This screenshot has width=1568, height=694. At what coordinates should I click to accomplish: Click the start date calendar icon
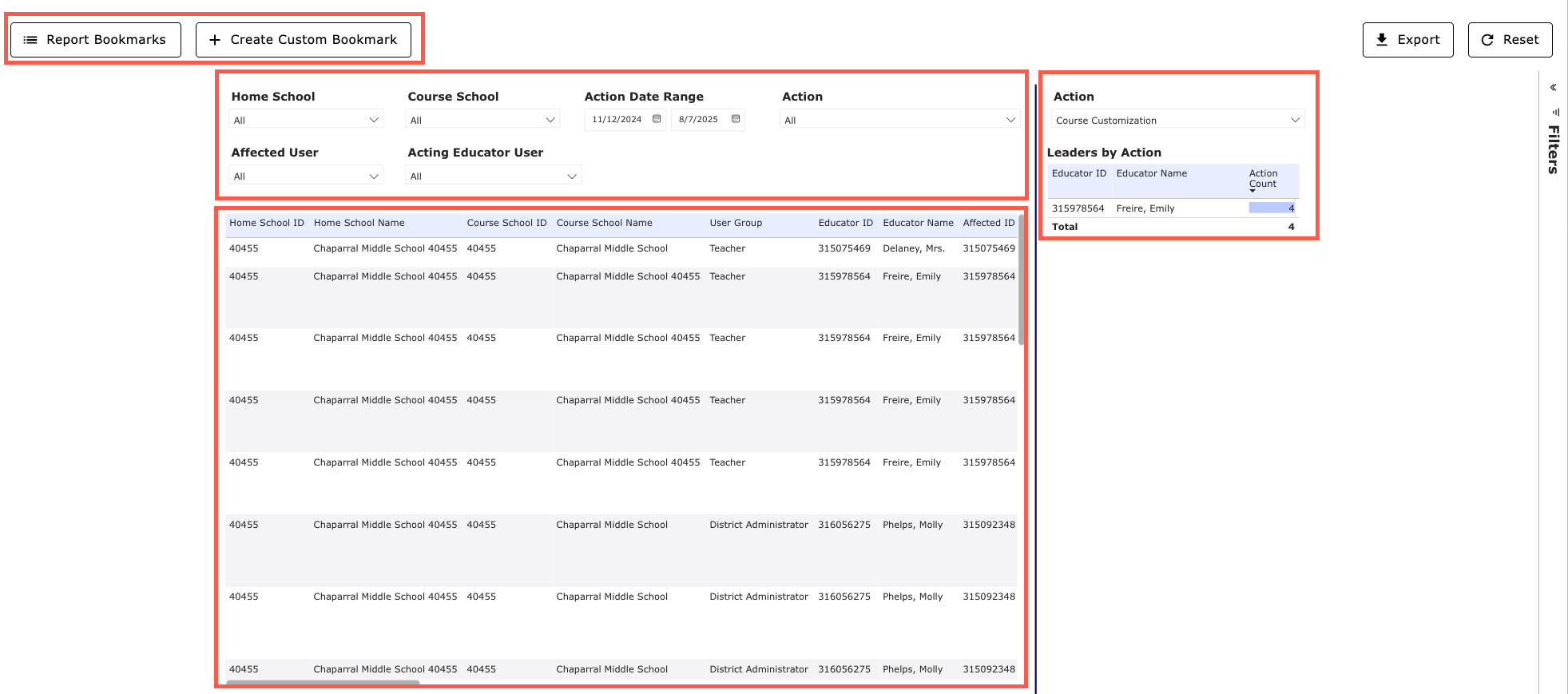click(x=657, y=119)
